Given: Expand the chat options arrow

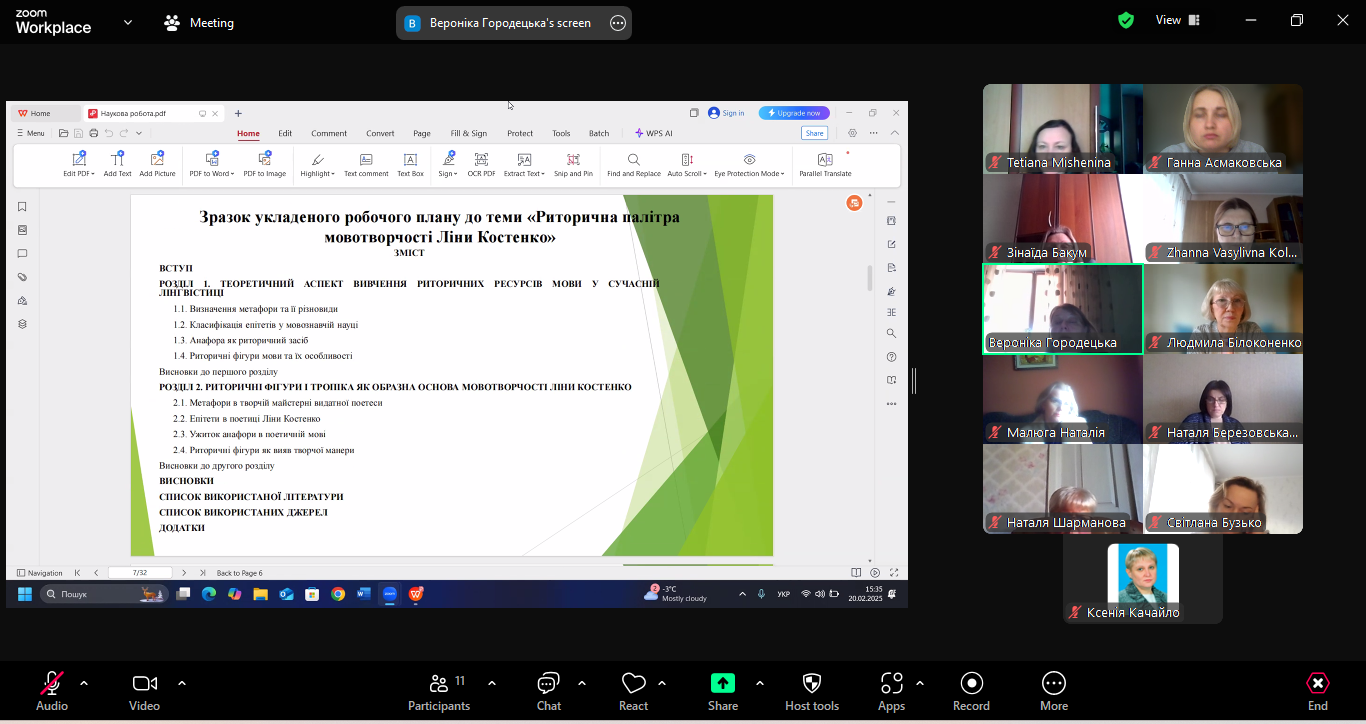Looking at the screenshot, I should coord(582,683).
